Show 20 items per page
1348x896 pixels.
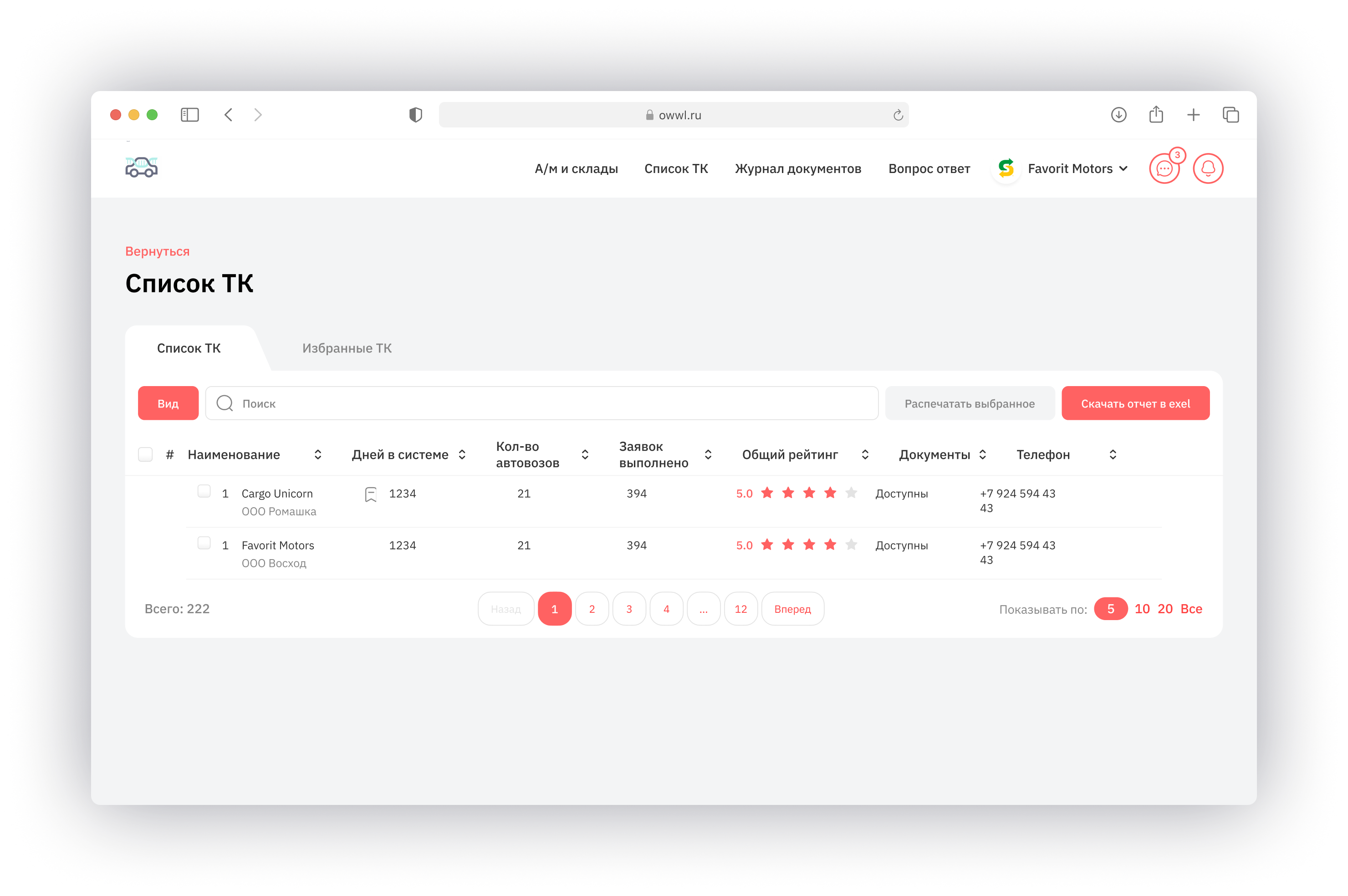[1164, 609]
